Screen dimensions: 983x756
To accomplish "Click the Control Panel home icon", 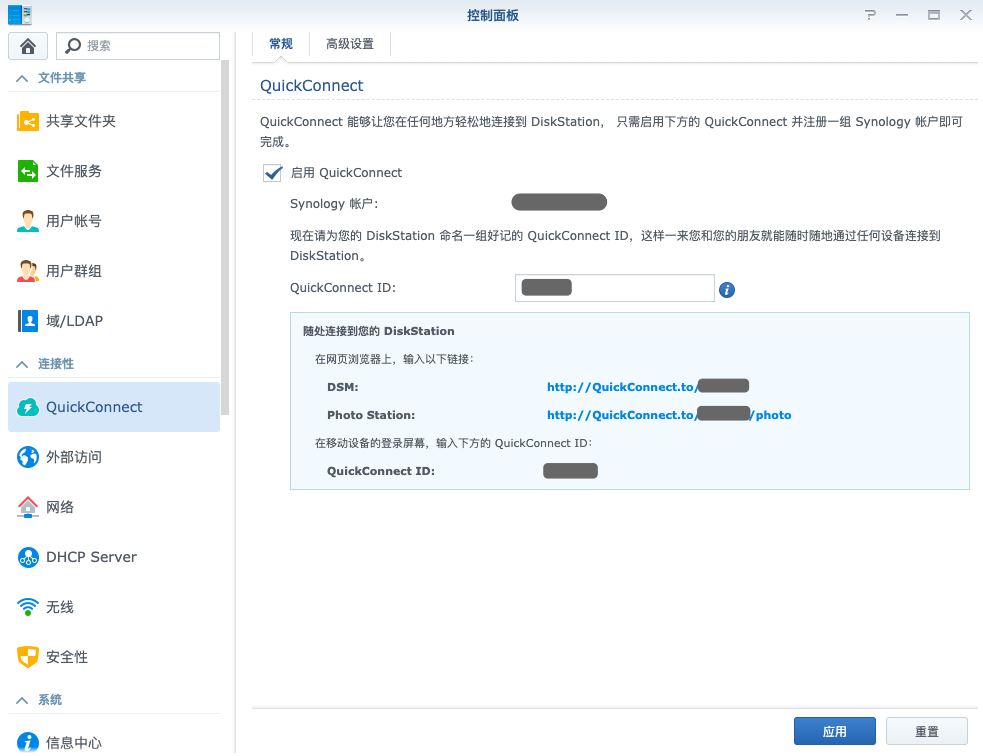I will [27, 46].
